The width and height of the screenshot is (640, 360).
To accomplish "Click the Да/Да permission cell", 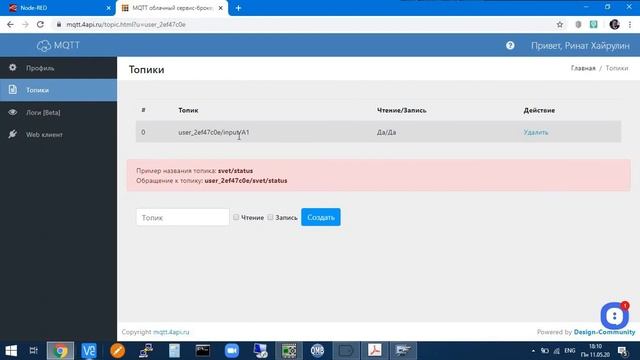I will (386, 132).
